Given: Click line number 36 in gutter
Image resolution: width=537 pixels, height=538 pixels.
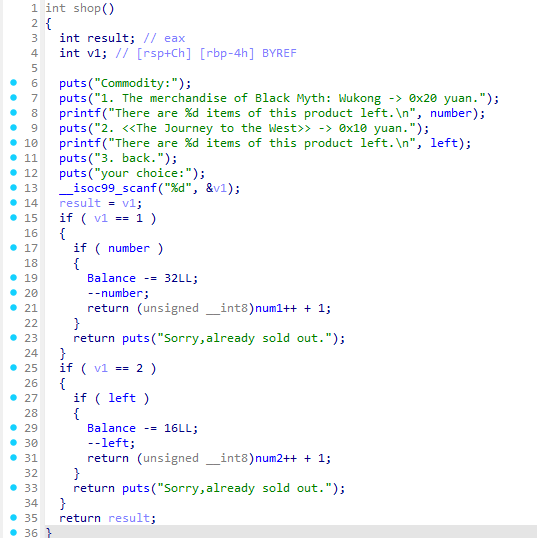Looking at the screenshot, I should (31, 533).
